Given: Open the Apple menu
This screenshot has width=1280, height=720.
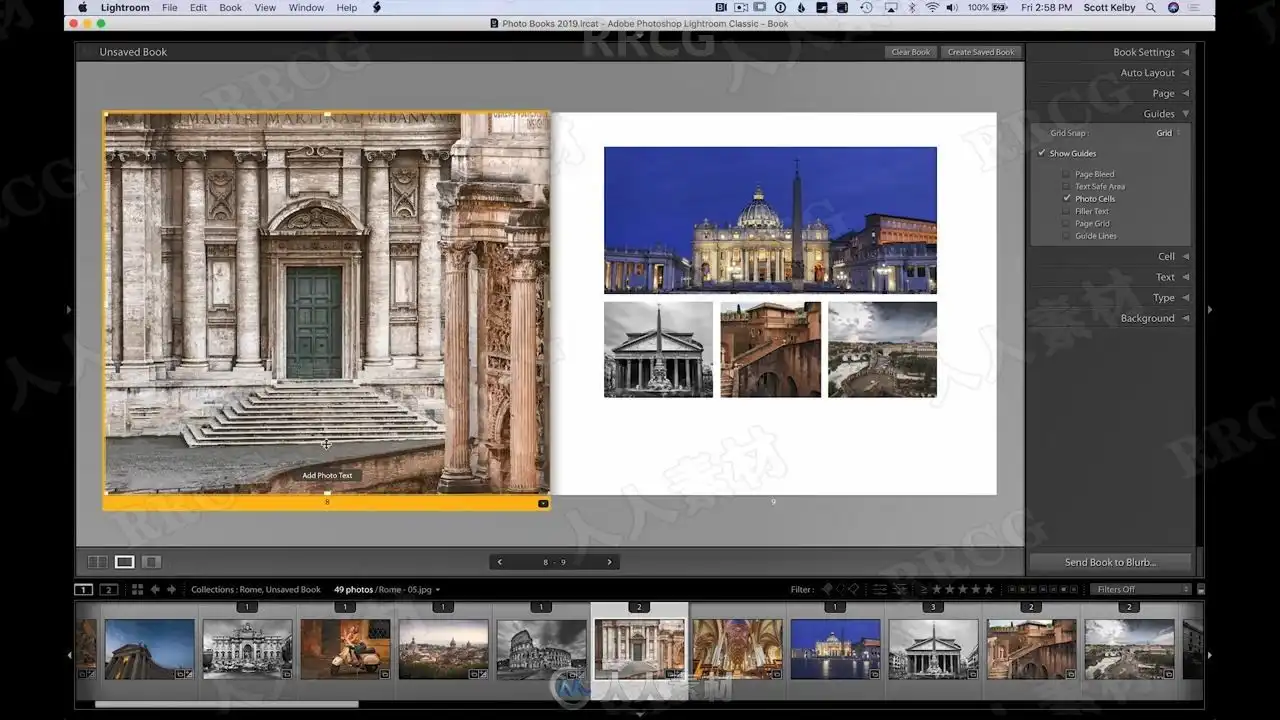Looking at the screenshot, I should (83, 8).
